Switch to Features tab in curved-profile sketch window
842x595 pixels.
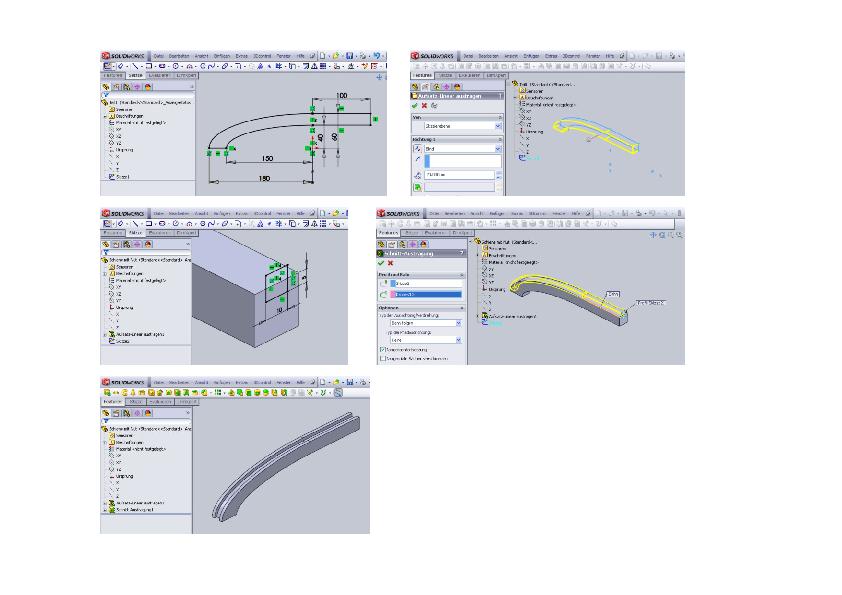(x=113, y=76)
